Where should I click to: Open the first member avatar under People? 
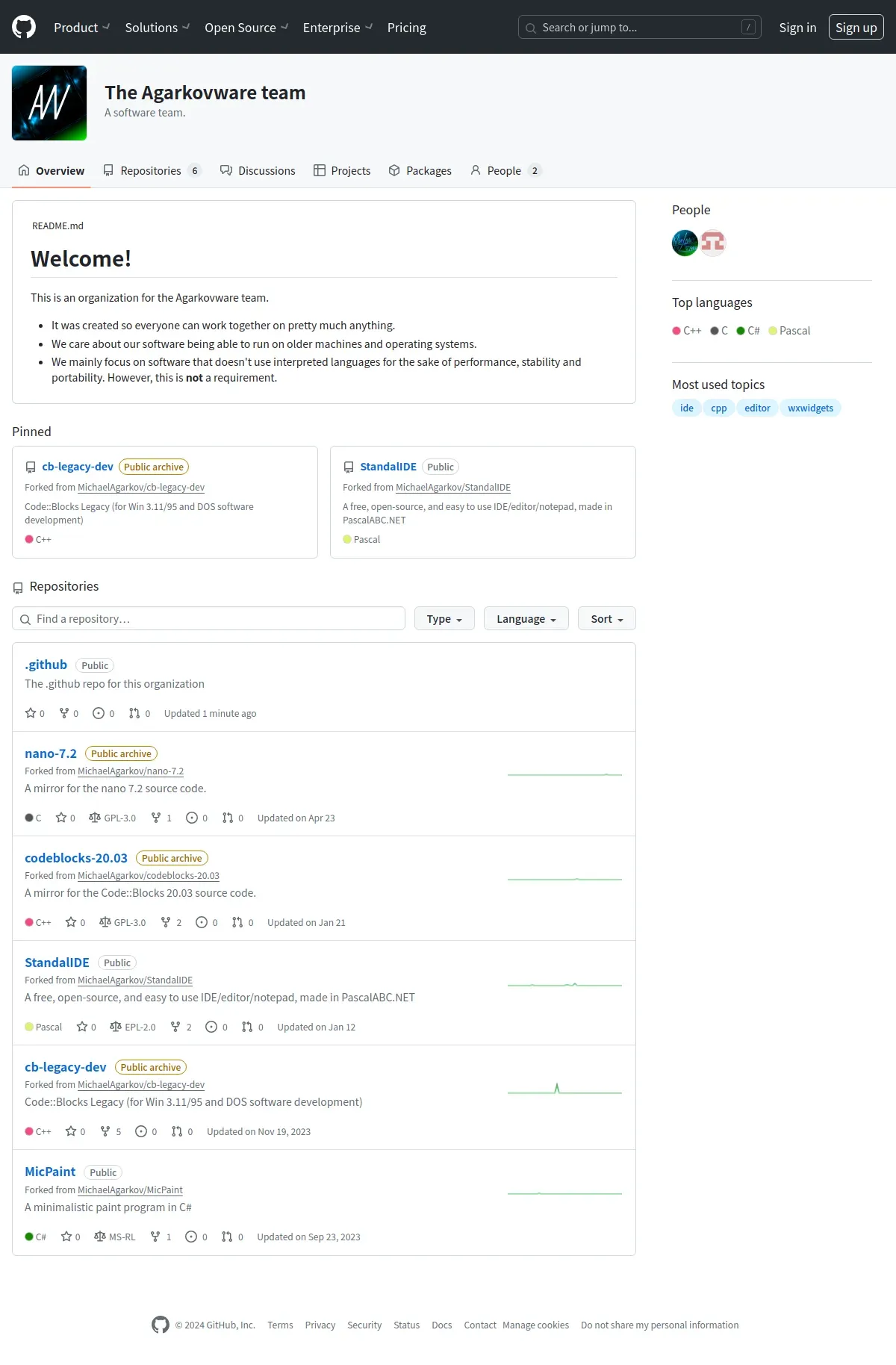click(x=685, y=243)
